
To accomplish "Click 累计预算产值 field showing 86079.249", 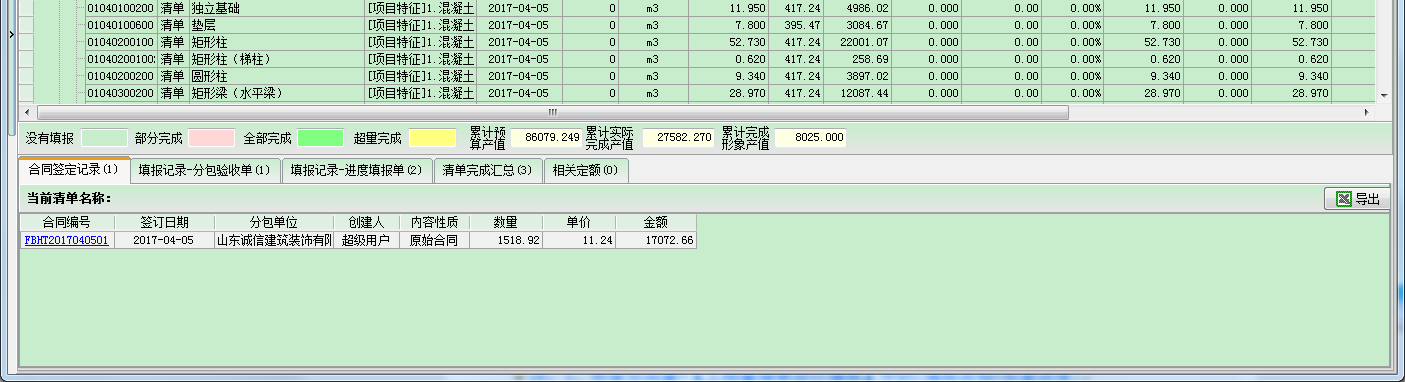I will 546,138.
